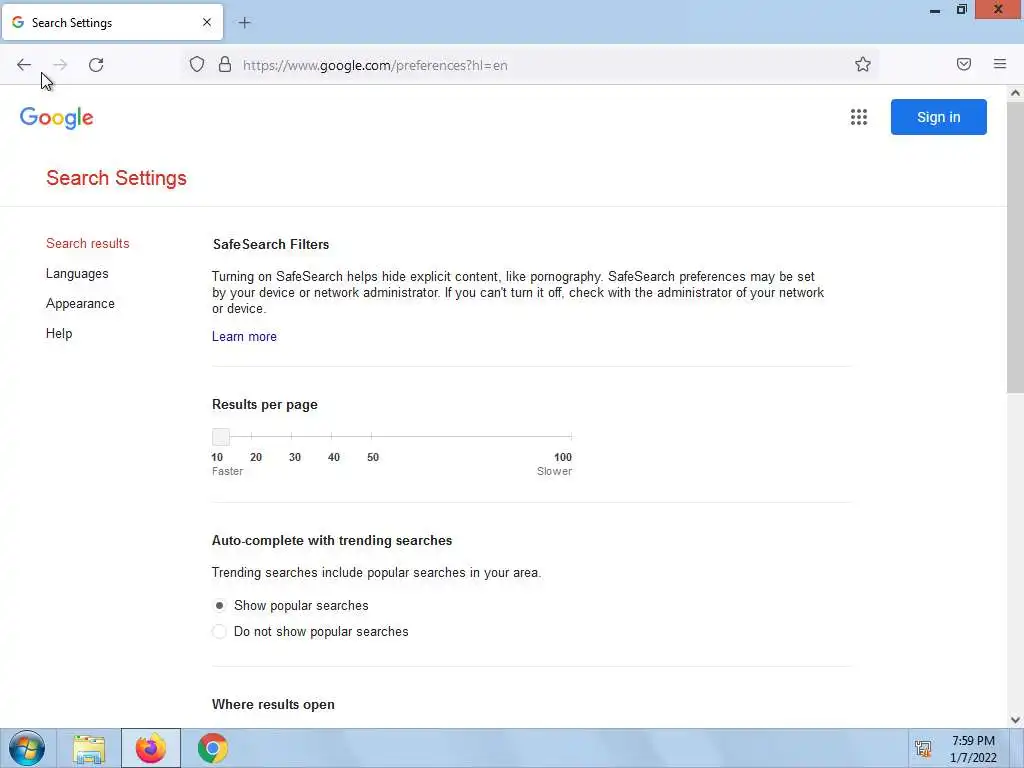Open the tracking protection shield icon
Viewport: 1024px width, 768px height.
[x=197, y=64]
